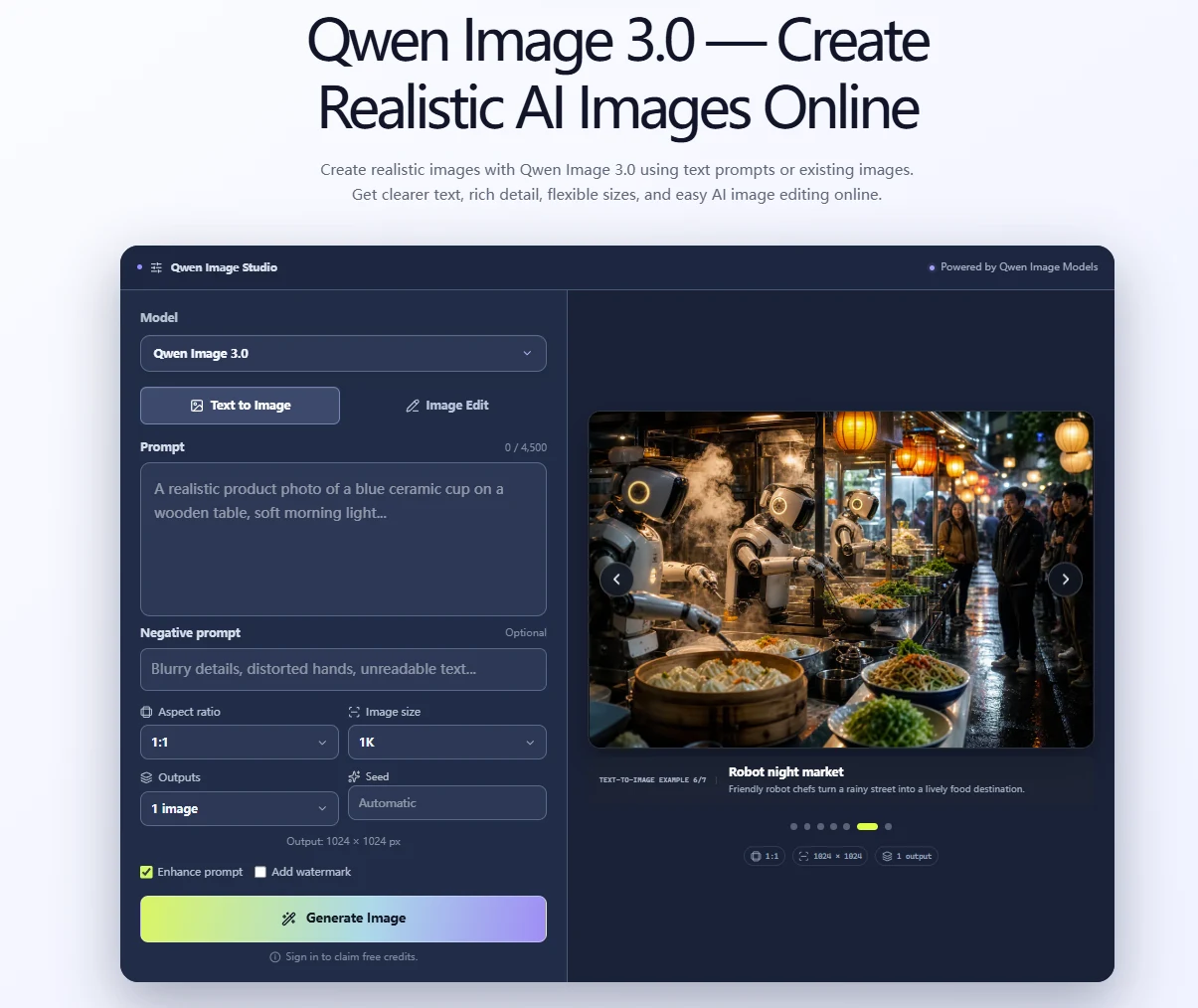The width and height of the screenshot is (1198, 1008).
Task: Click the 0 / 4,500 character counter
Action: pyautogui.click(x=526, y=447)
